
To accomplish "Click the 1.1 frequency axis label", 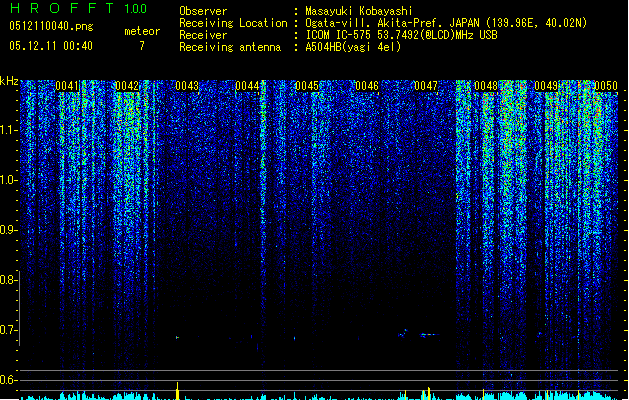I will click(x=8, y=130).
